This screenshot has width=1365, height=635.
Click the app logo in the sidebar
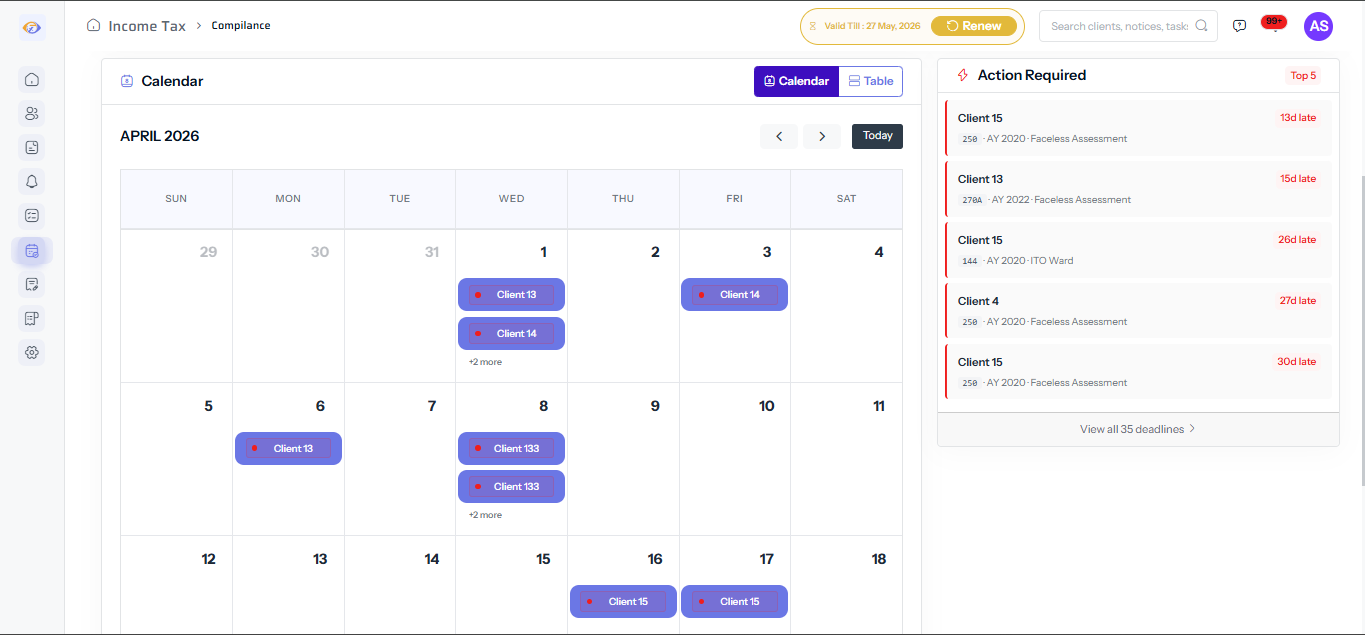(32, 28)
